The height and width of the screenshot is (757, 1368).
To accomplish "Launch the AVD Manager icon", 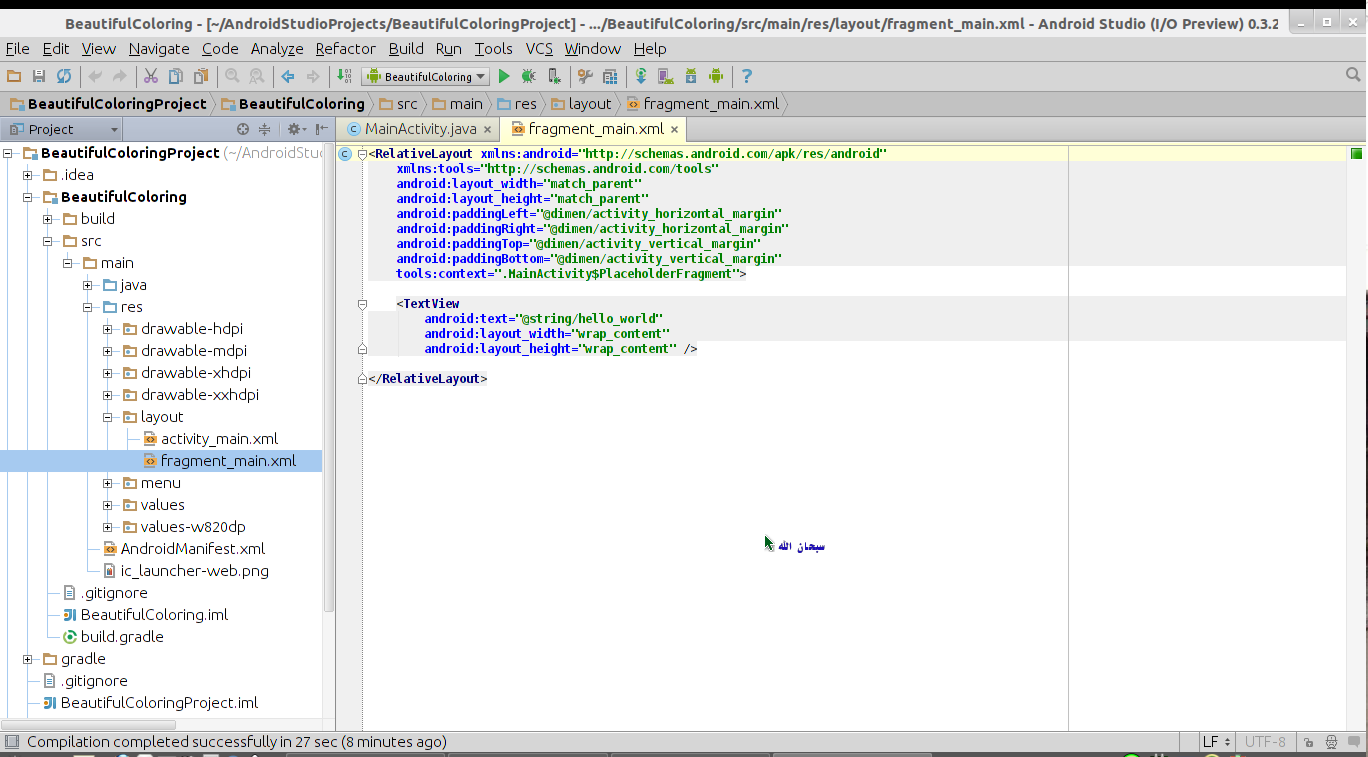I will pos(664,76).
